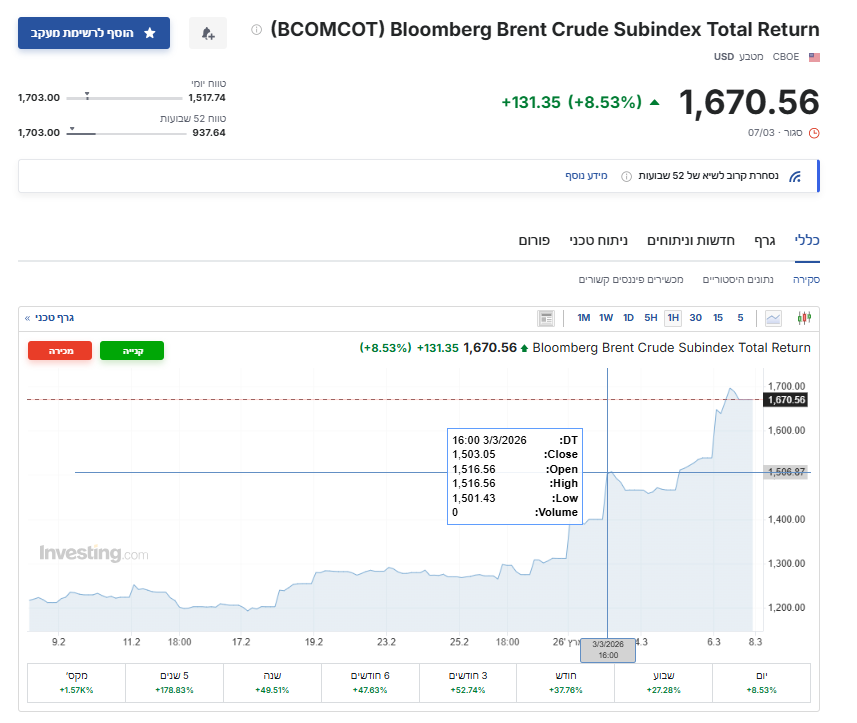The width and height of the screenshot is (857, 723).
Task: Select the 'מקס' +1.57K% period cell
Action: point(77,683)
